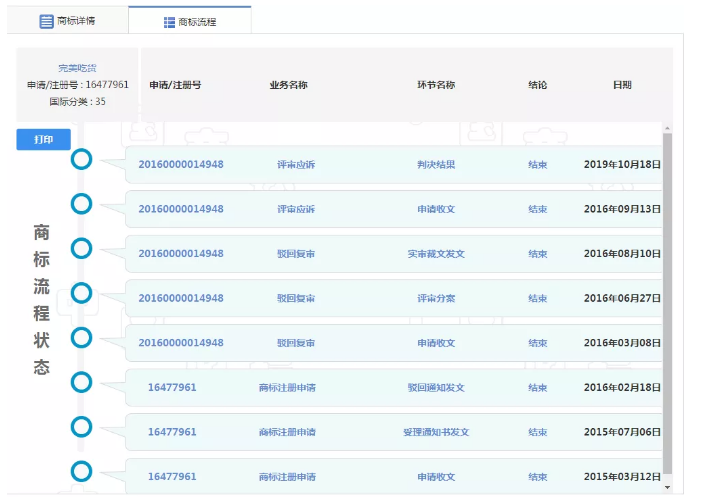
Task: Click 申请收文 in the 2016年03月08日 row
Action: [436, 343]
